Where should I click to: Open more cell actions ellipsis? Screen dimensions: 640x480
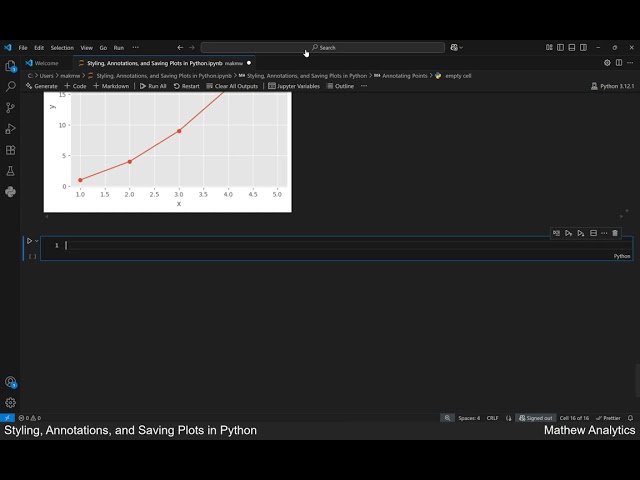point(604,233)
